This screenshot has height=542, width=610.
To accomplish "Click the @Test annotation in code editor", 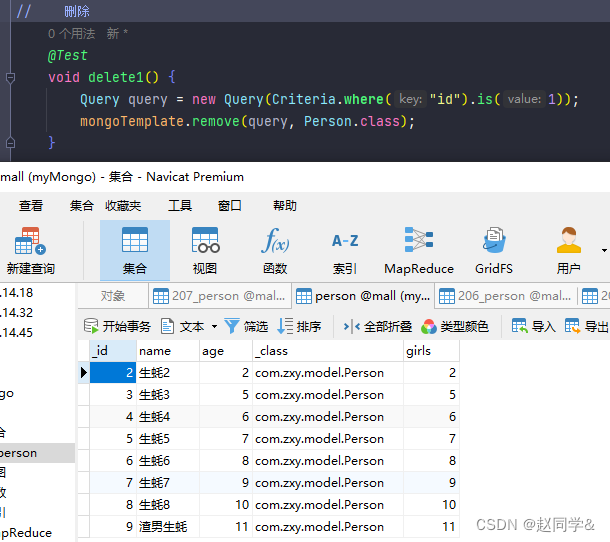I will pyautogui.click(x=68, y=56).
